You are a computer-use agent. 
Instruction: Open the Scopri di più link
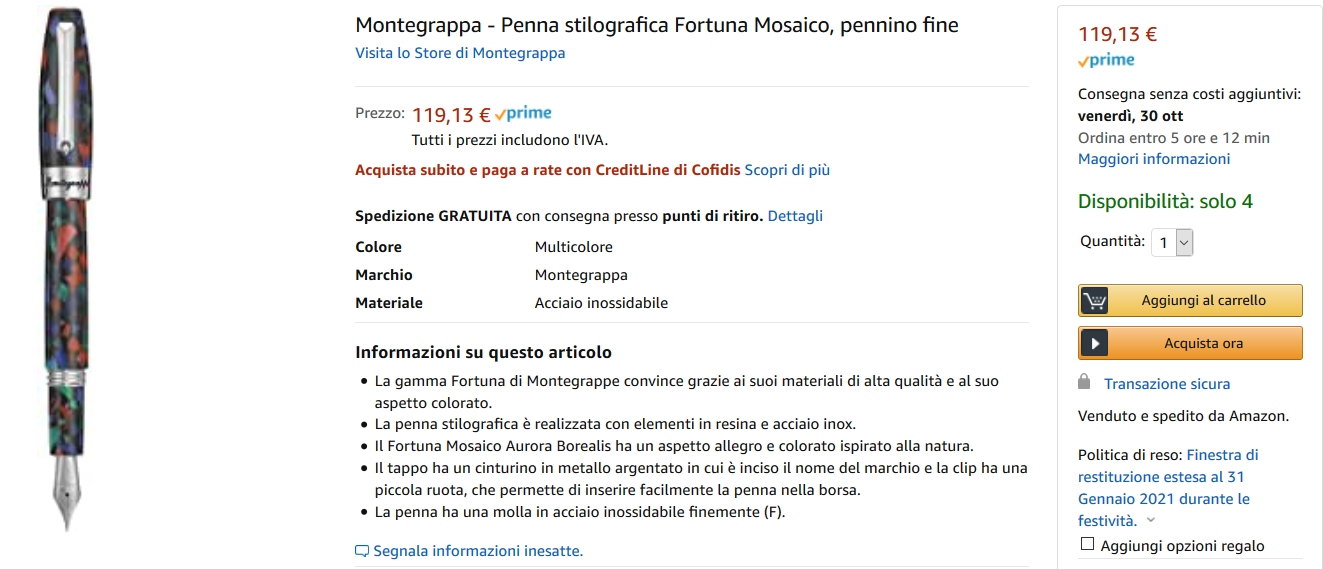(787, 170)
